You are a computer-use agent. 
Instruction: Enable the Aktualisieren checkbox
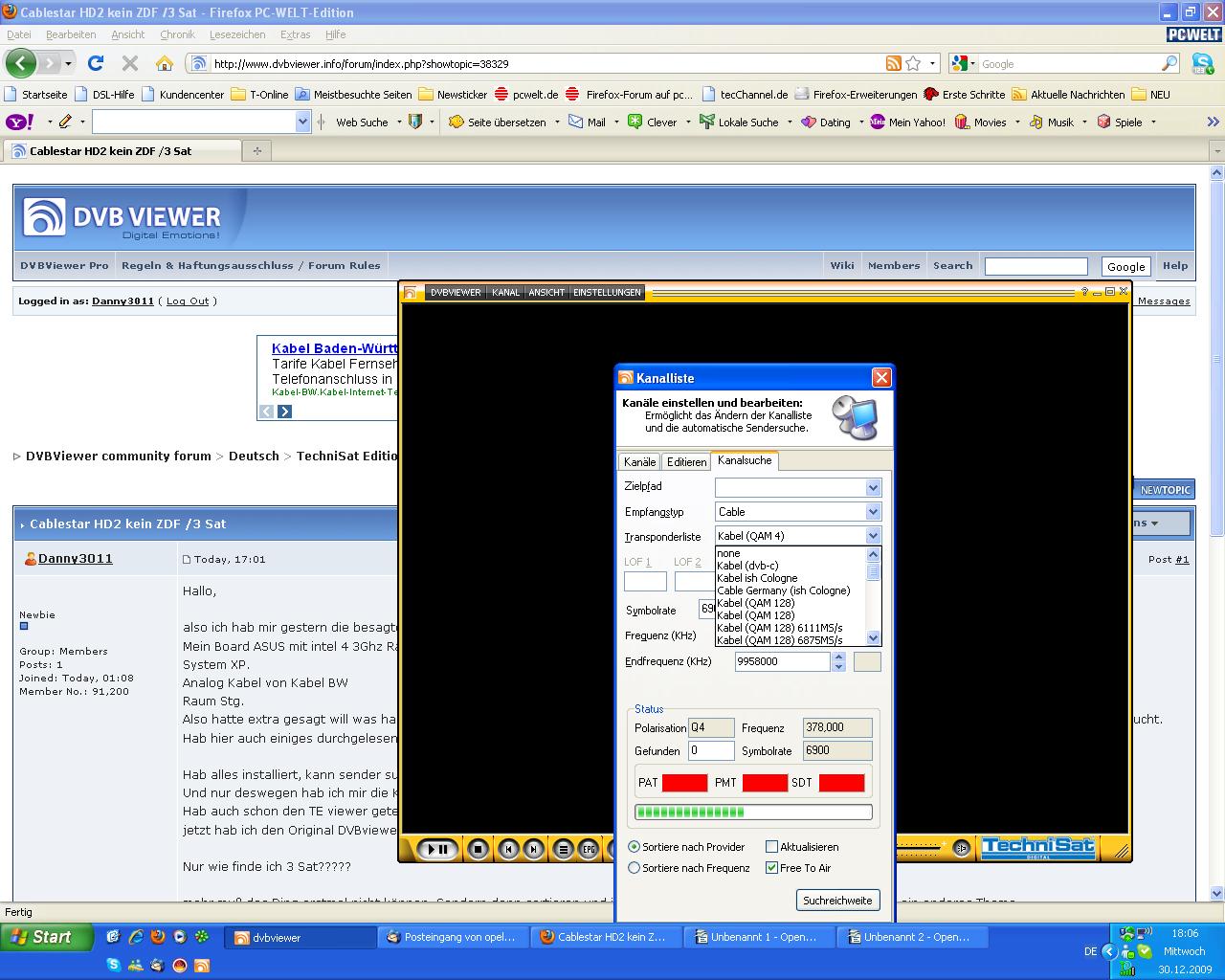771,847
